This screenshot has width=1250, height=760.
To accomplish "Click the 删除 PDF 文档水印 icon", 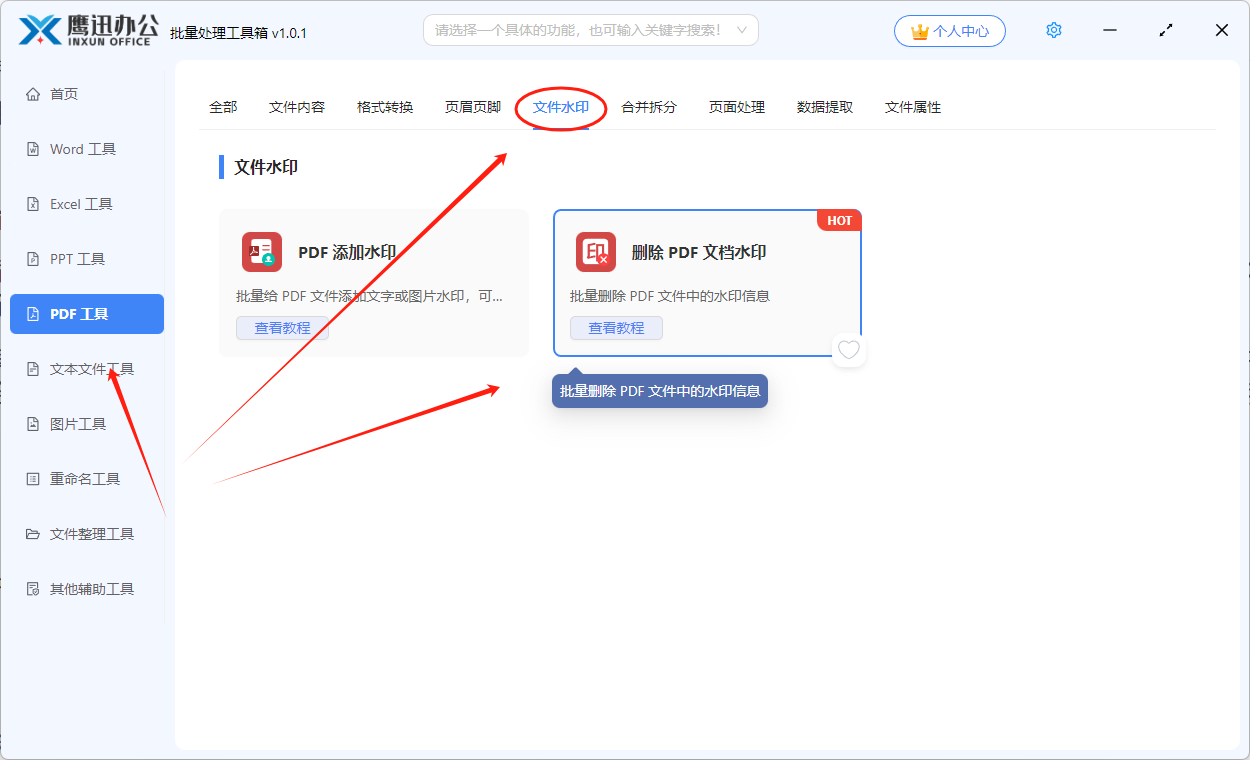I will pyautogui.click(x=596, y=252).
